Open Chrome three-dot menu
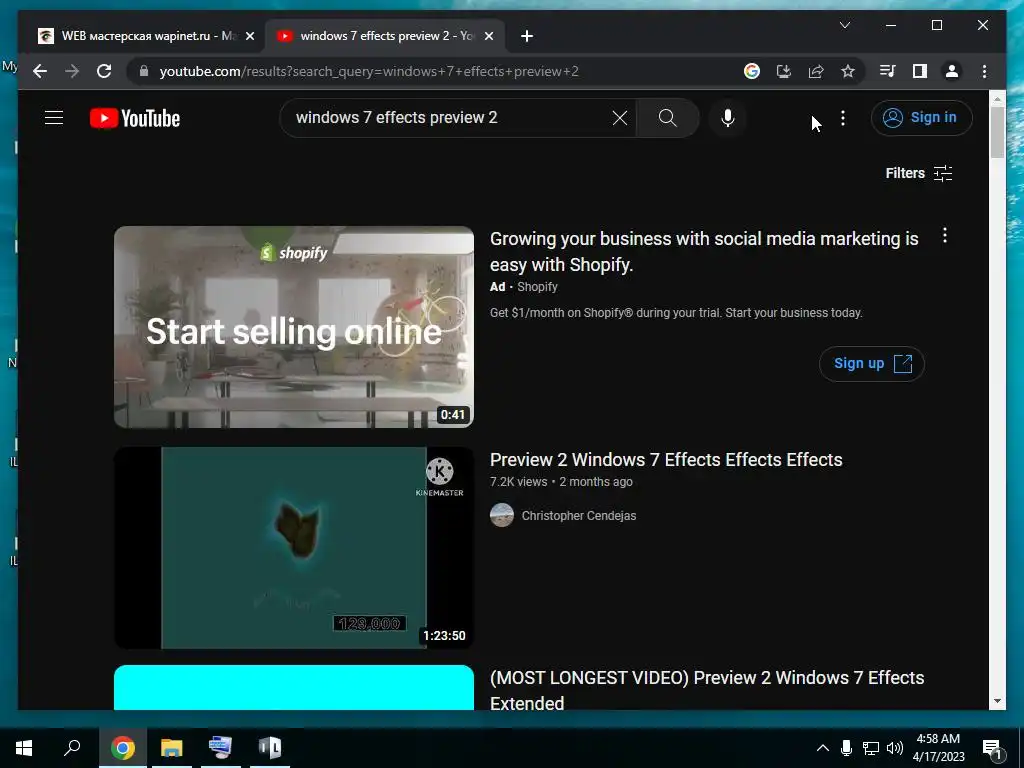The width and height of the screenshot is (1024, 768). click(984, 71)
